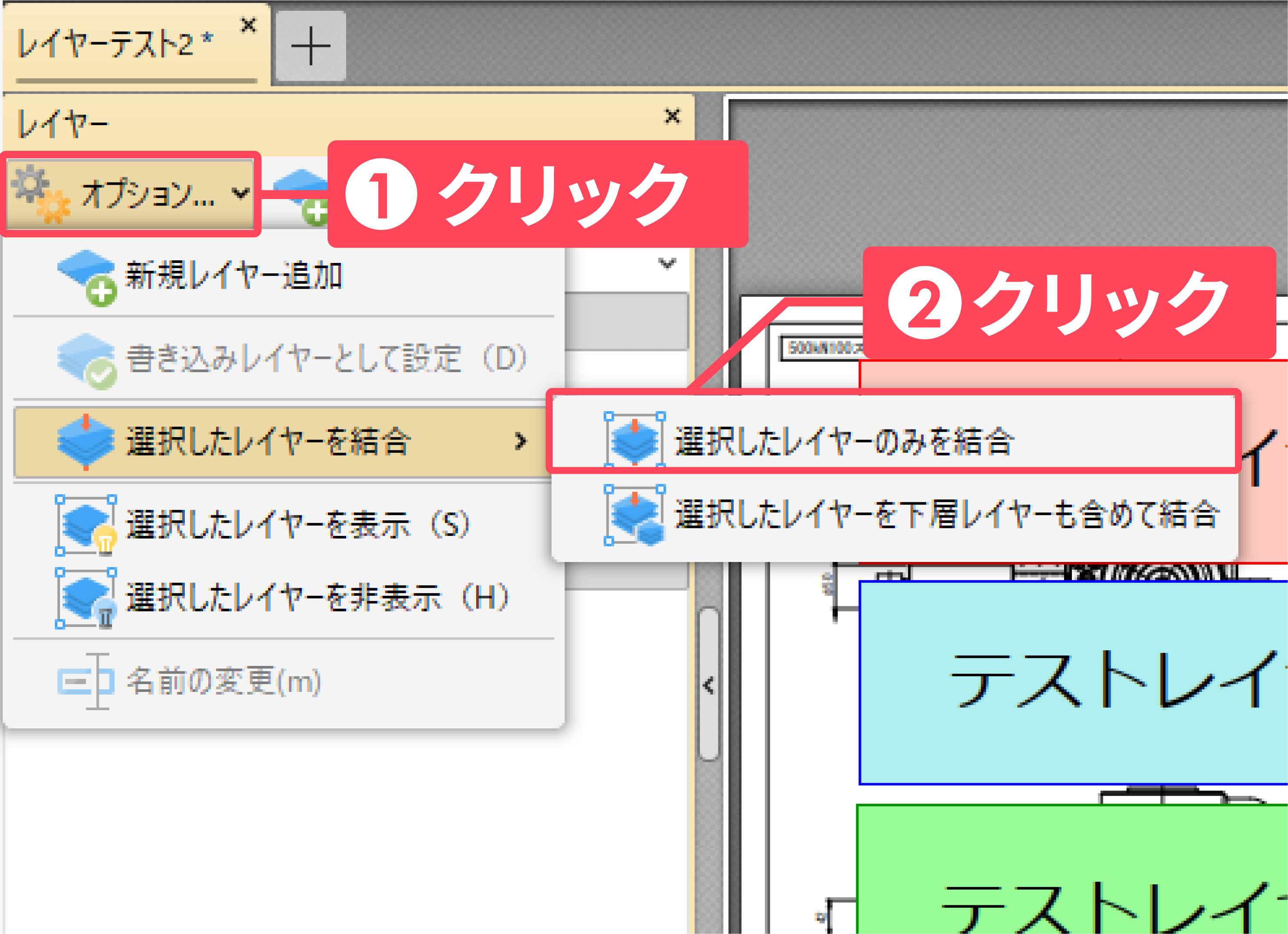Screen dimensions: 1288x934
Task: Click the cyan テストレイ box on the page
Action: click(1073, 683)
